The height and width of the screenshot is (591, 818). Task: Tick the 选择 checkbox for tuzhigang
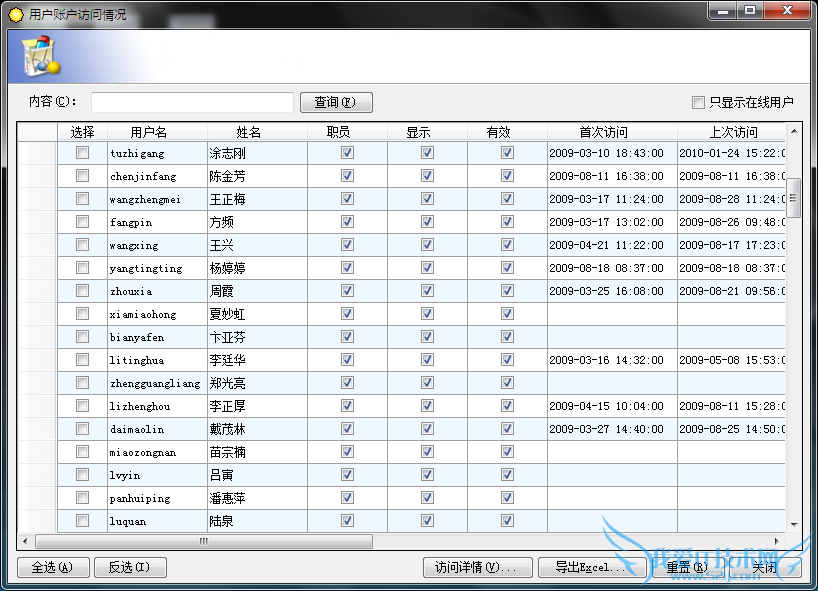pyautogui.click(x=82, y=153)
